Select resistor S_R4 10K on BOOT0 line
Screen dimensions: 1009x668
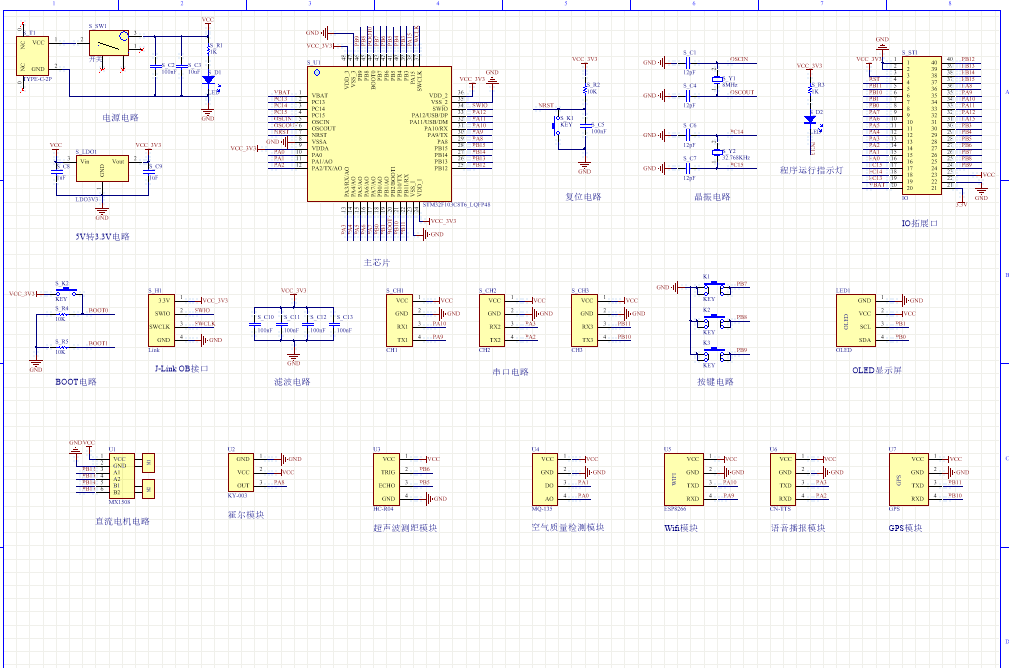tap(60, 314)
